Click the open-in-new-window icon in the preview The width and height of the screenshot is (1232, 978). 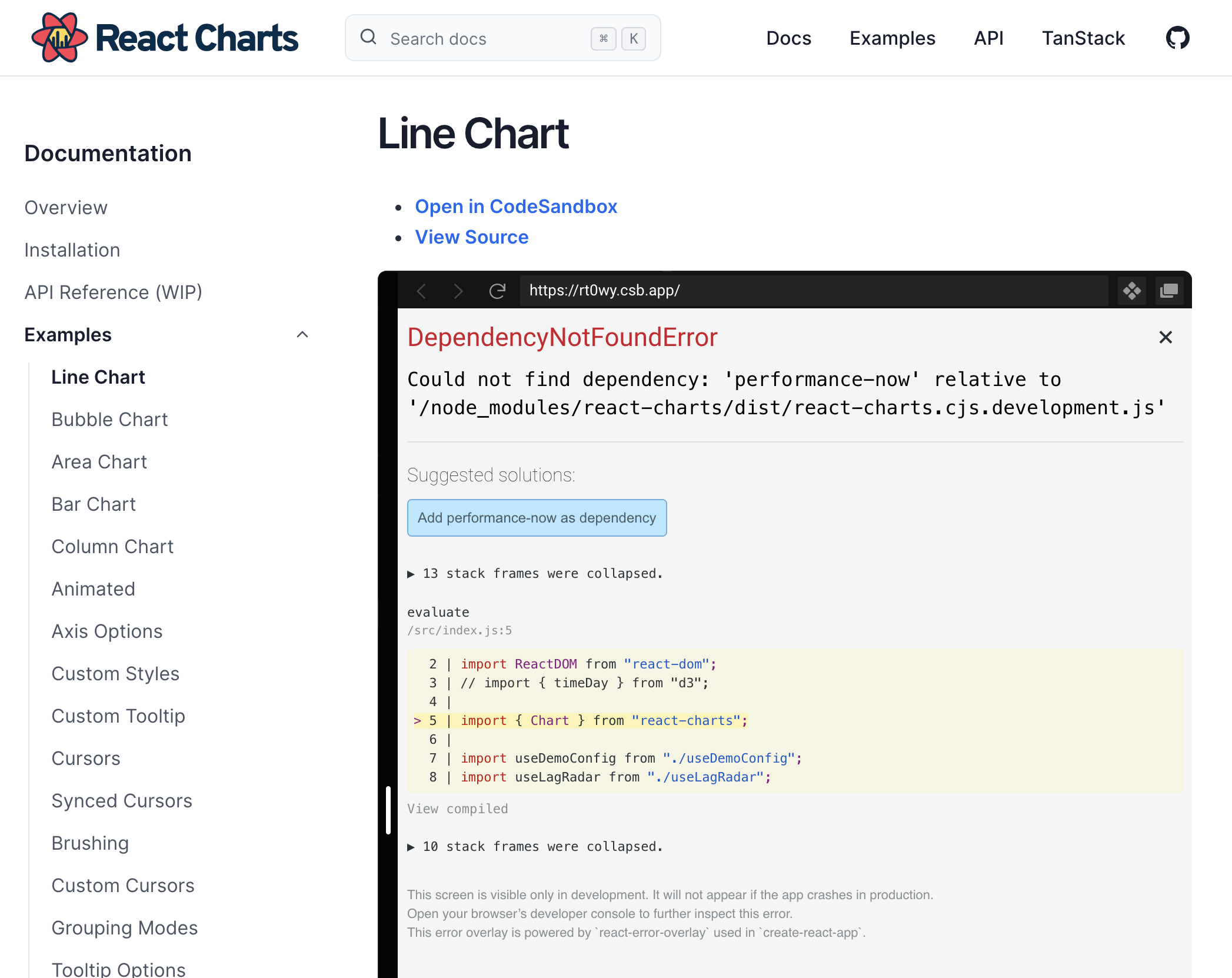(1170, 290)
